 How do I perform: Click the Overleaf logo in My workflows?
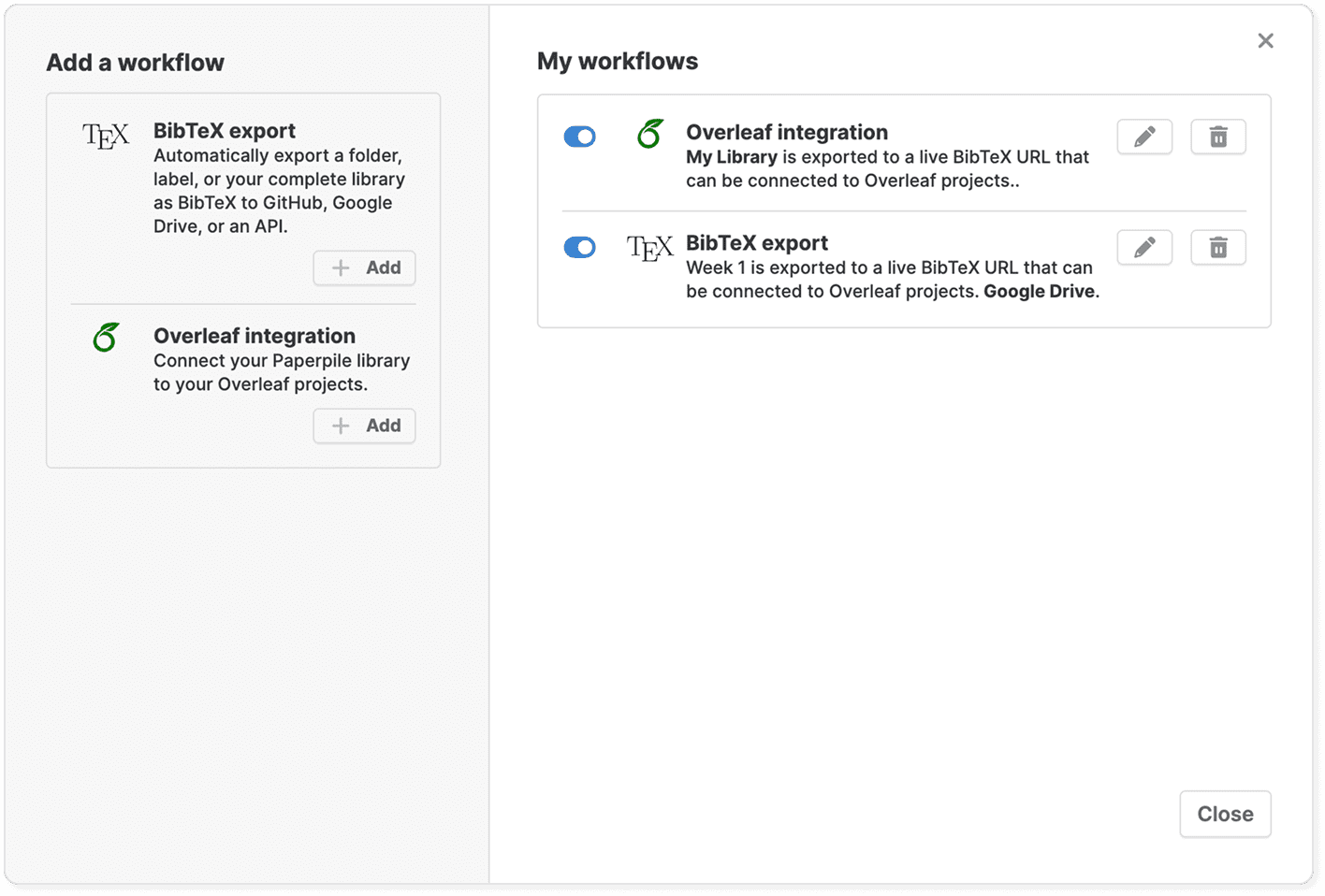650,135
